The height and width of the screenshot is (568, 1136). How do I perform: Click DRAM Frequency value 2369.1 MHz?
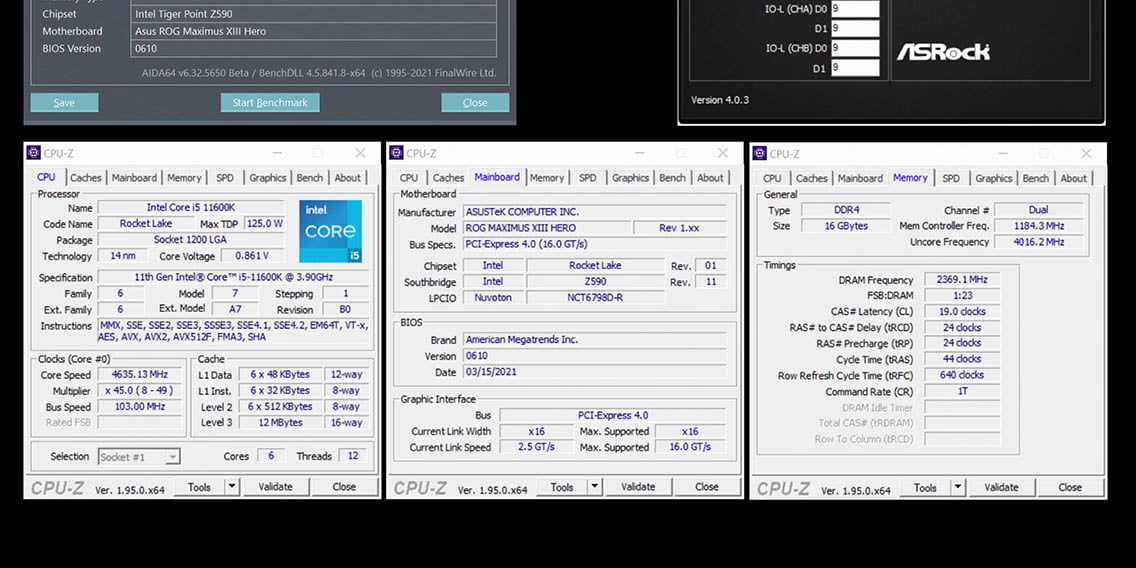[x=962, y=280]
